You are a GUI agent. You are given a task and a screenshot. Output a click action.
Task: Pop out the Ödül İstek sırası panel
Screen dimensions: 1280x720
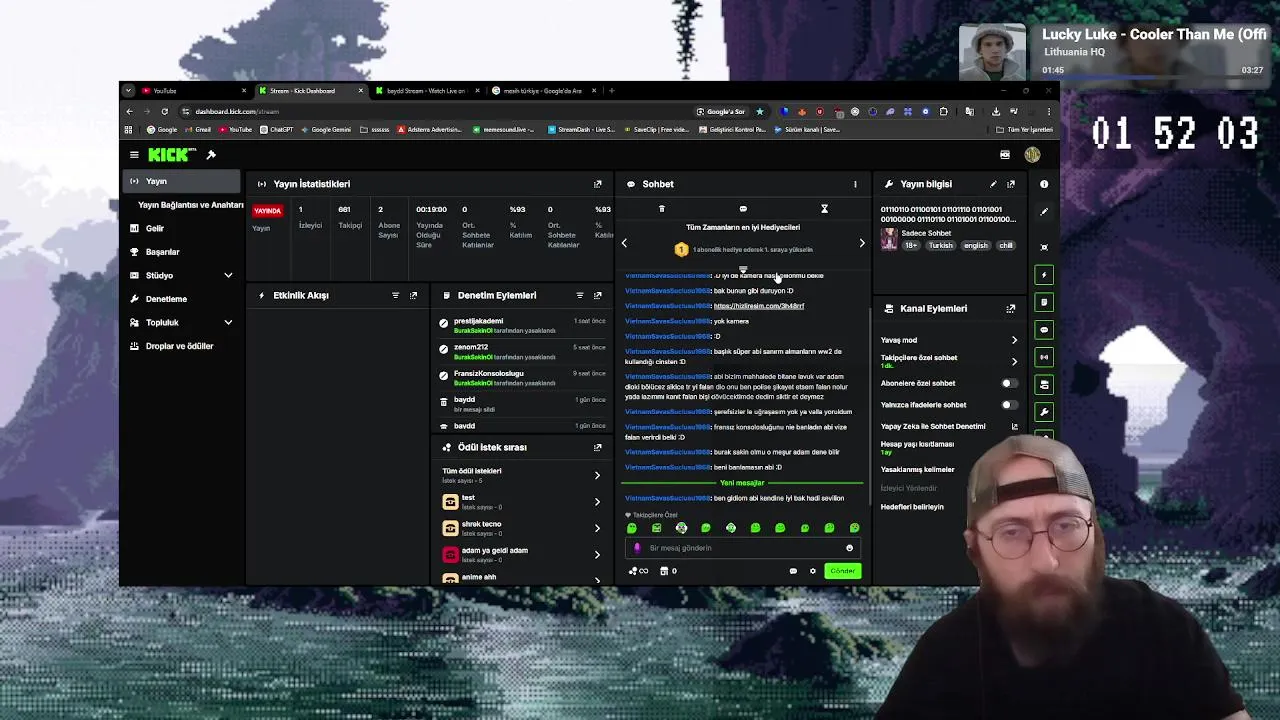tap(598, 448)
